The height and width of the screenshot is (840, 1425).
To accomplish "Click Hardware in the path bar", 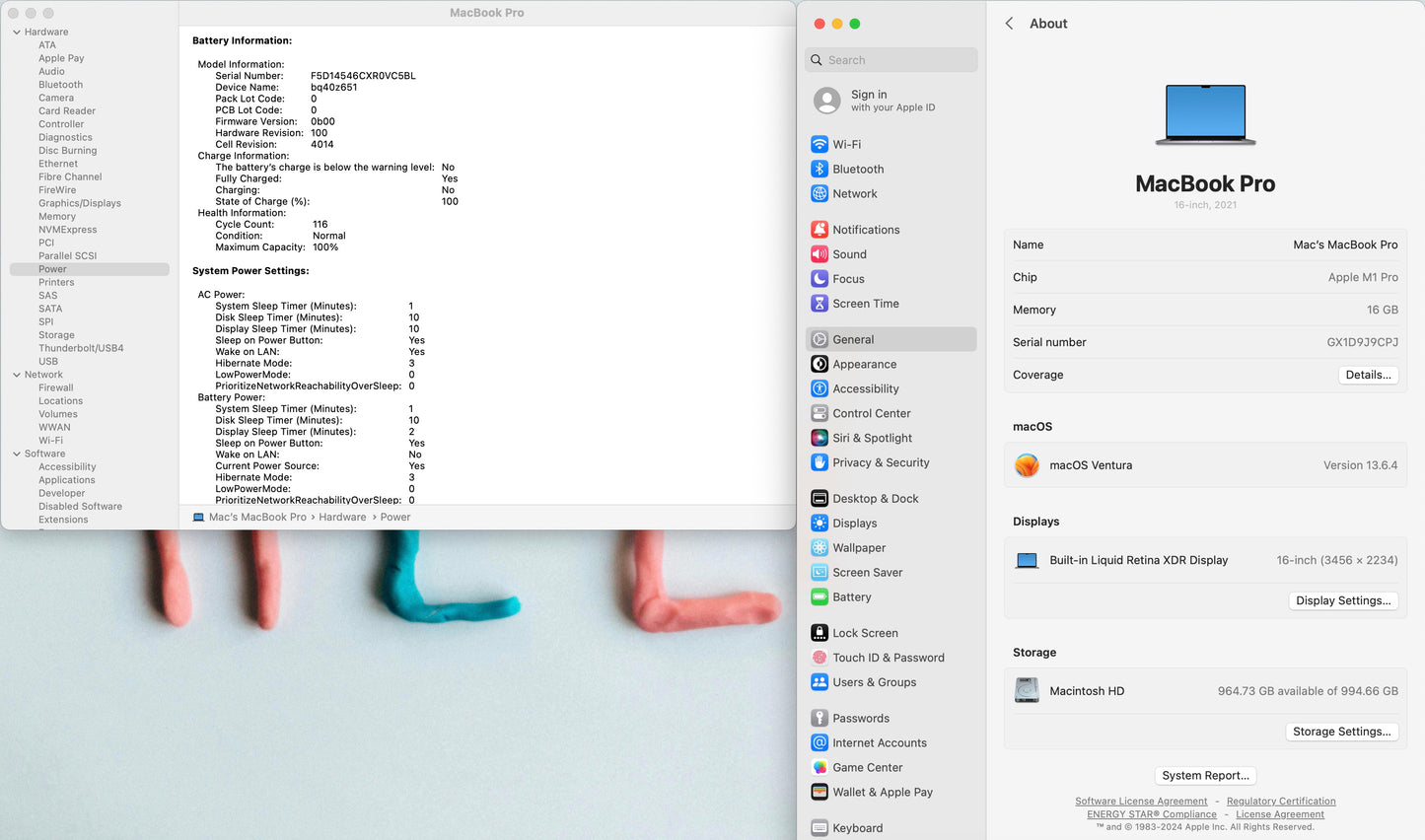I will point(342,517).
